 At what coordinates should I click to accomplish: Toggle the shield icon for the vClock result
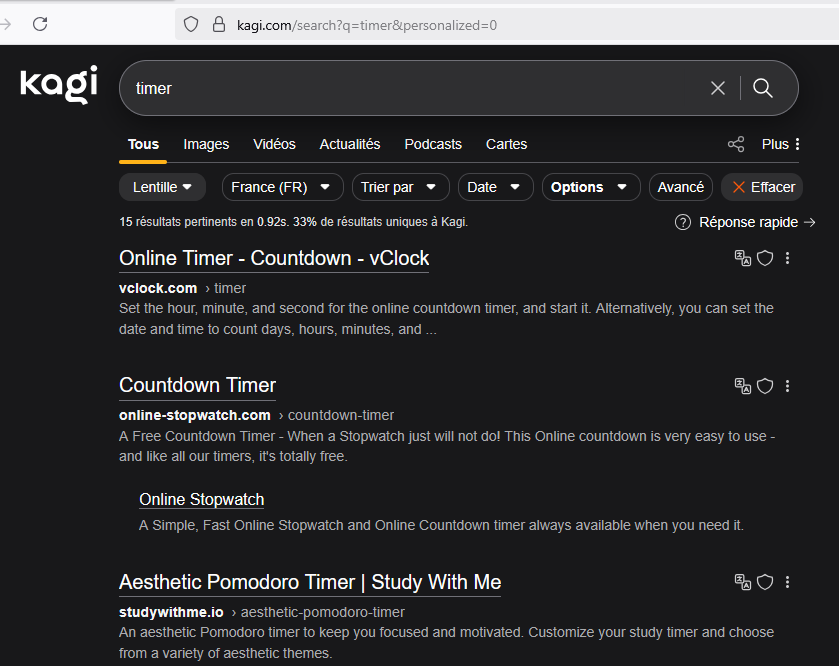click(x=765, y=258)
